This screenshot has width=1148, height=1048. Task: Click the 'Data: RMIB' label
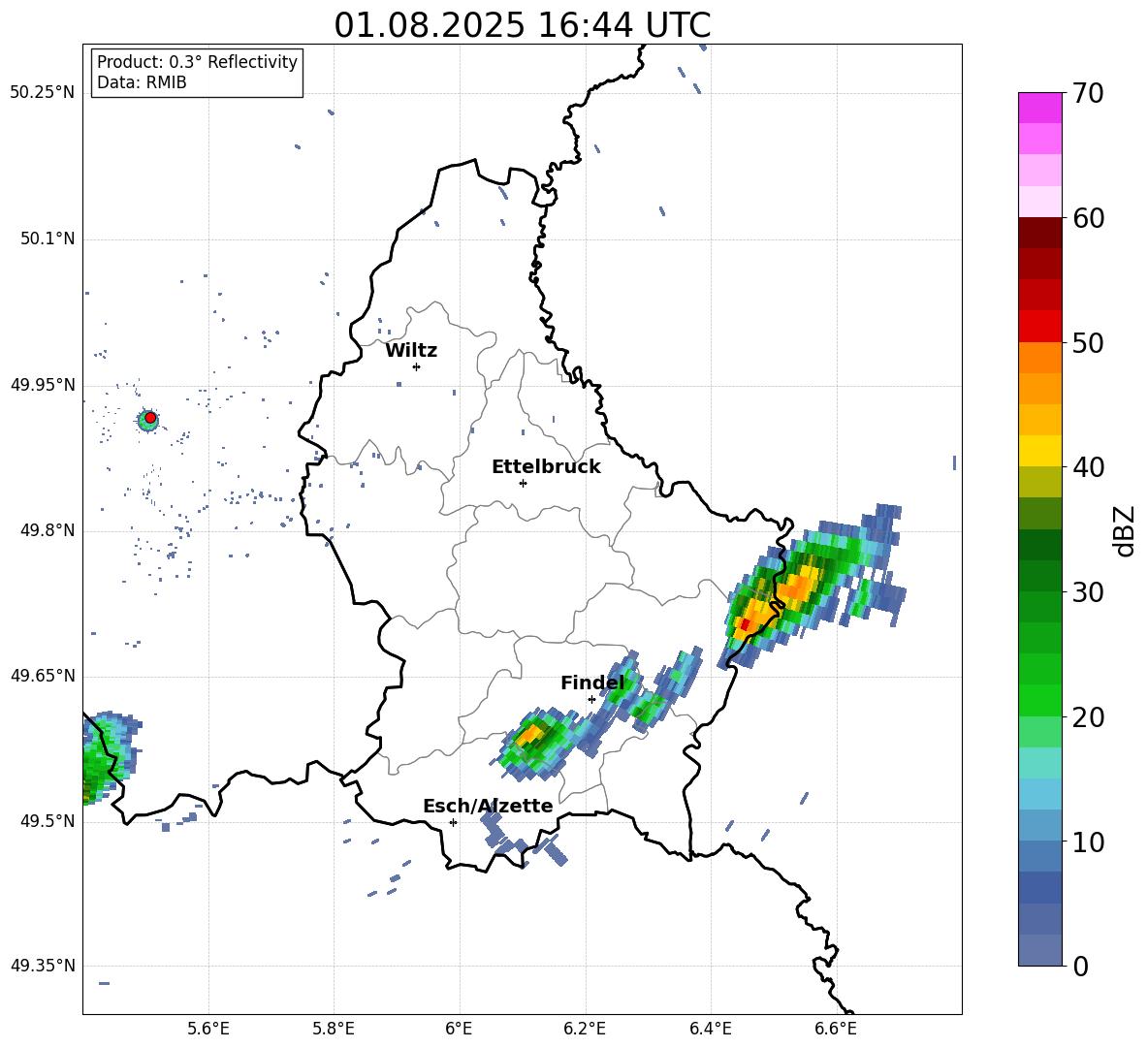pos(142,82)
